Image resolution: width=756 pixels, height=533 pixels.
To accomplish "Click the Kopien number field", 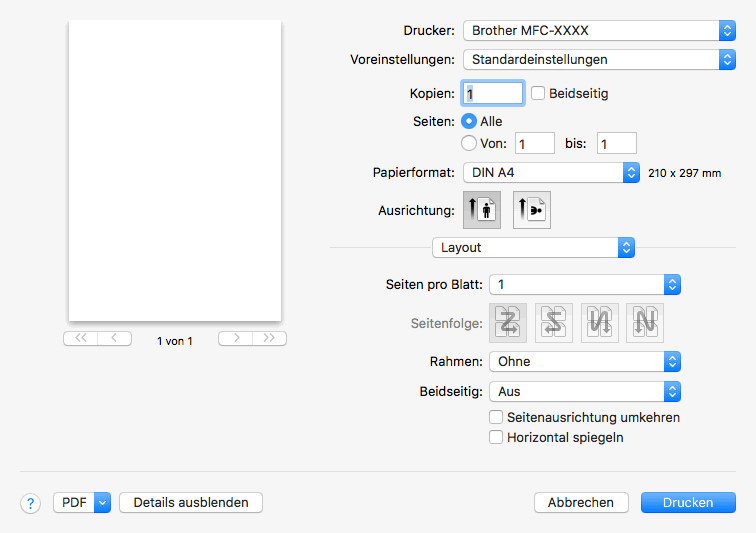I will pos(493,93).
